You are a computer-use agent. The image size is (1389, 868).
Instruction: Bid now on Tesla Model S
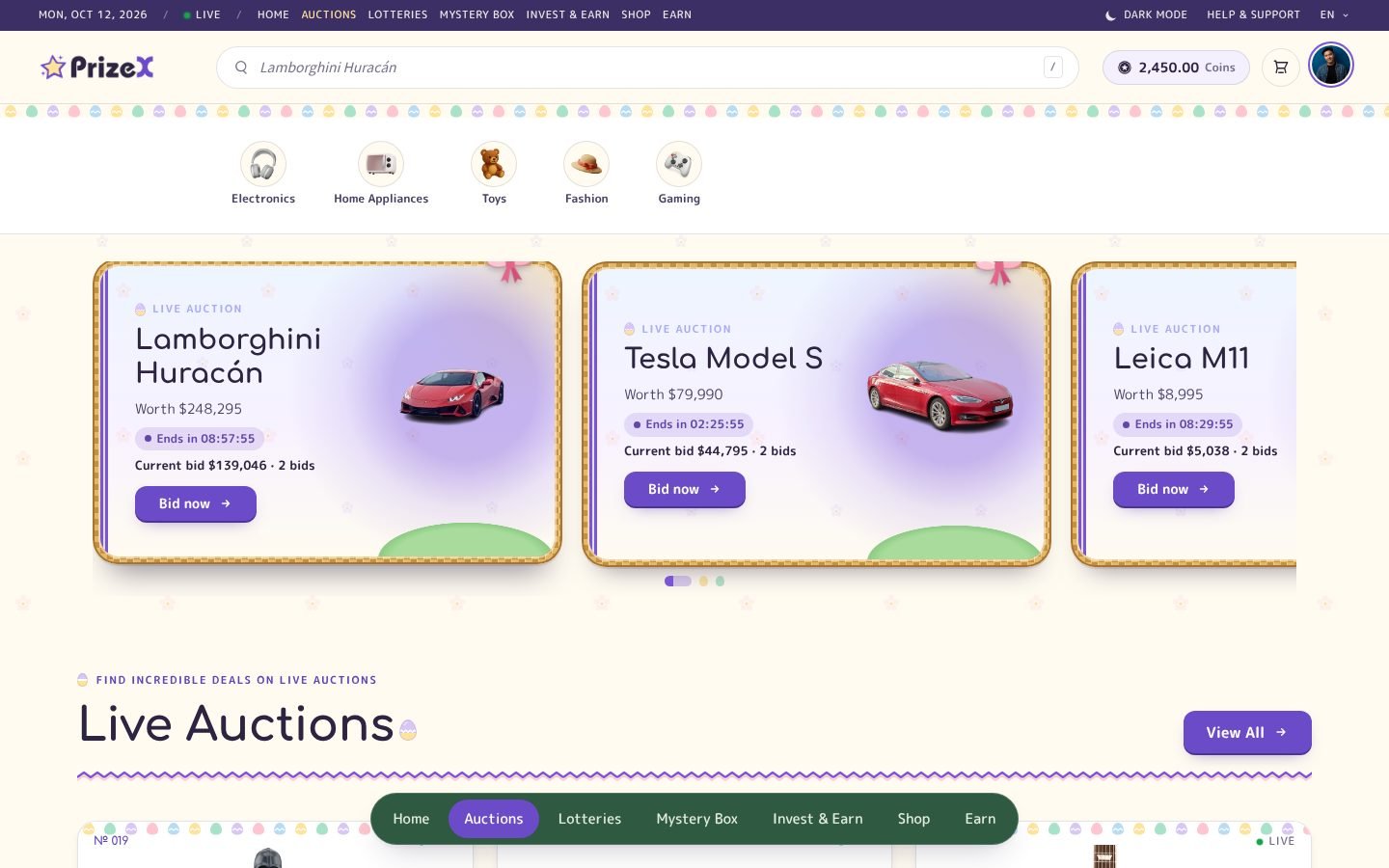click(x=685, y=489)
